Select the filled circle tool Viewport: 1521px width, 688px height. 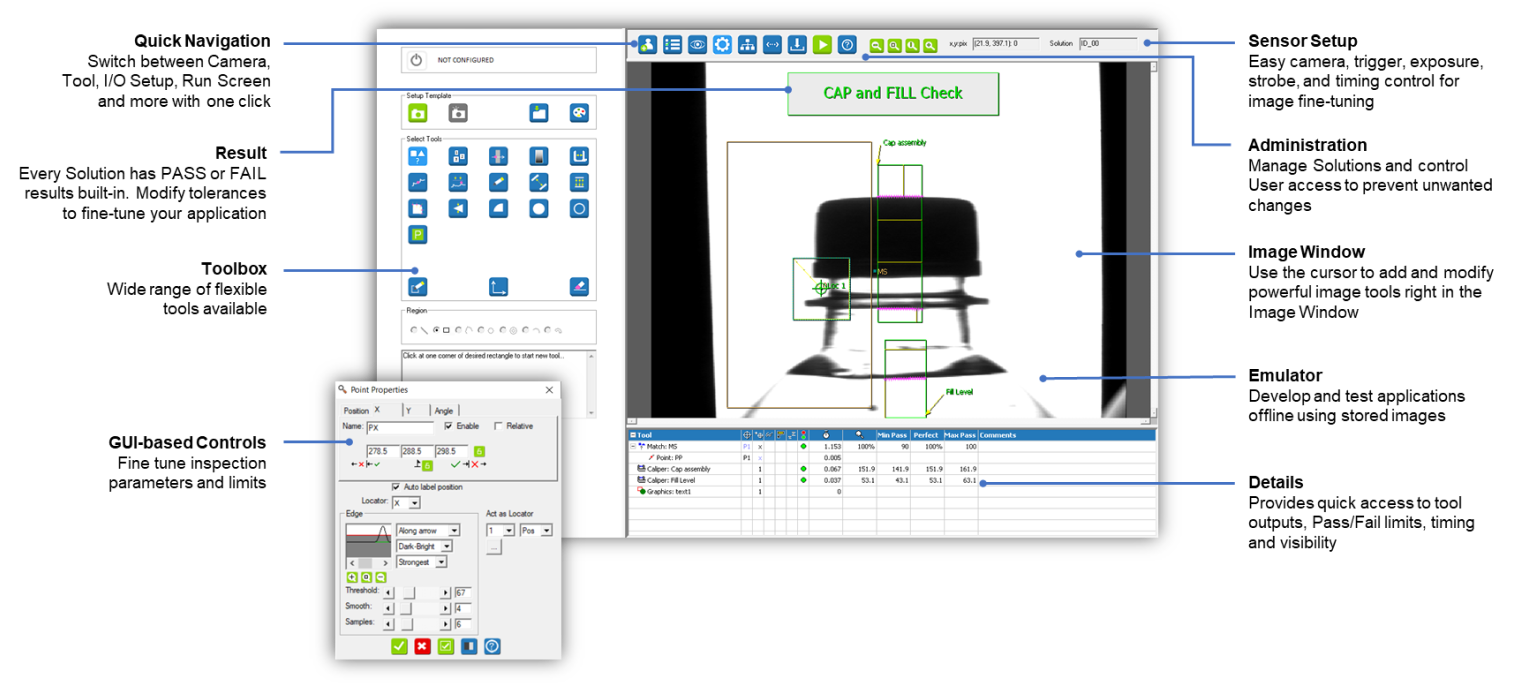tap(538, 208)
